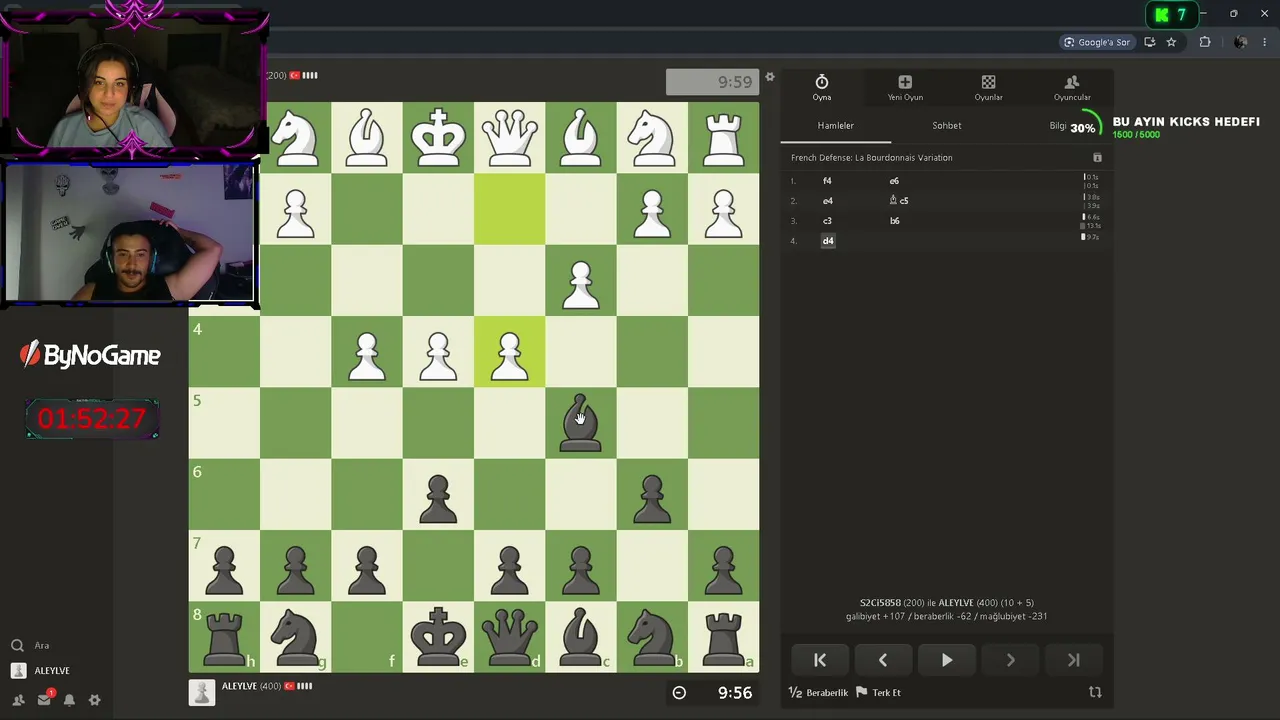Image resolution: width=1280 pixels, height=720 pixels.
Task: Open the friends icon in the sidebar
Action: 18,700
